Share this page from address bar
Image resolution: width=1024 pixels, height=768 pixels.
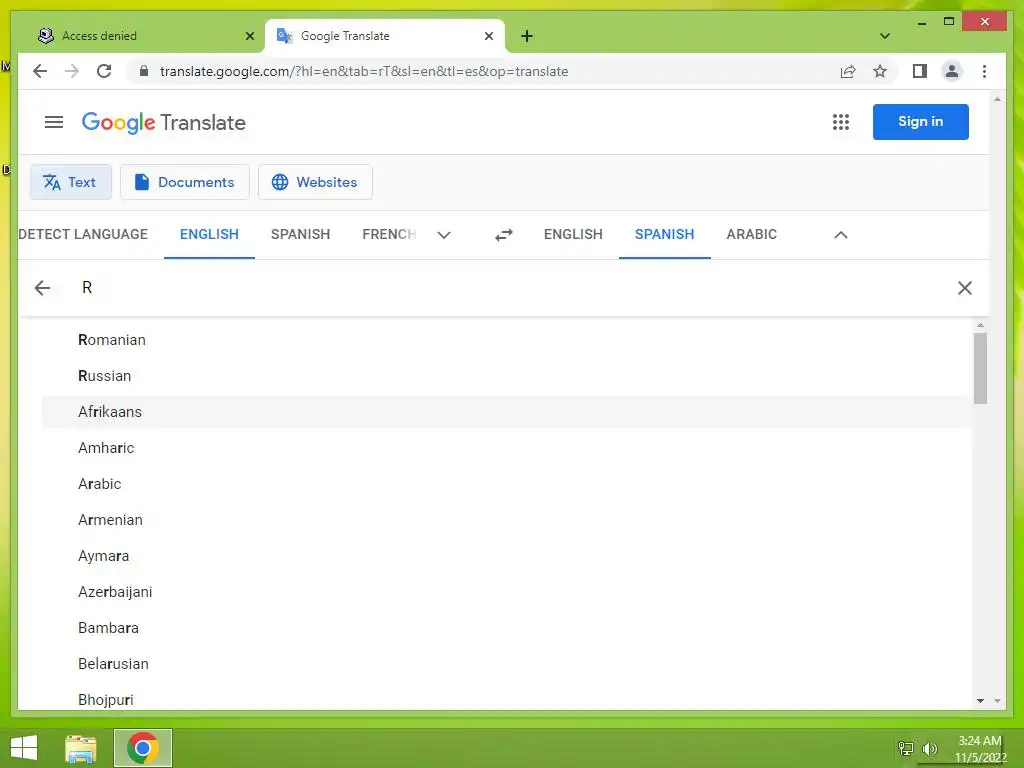(x=848, y=71)
